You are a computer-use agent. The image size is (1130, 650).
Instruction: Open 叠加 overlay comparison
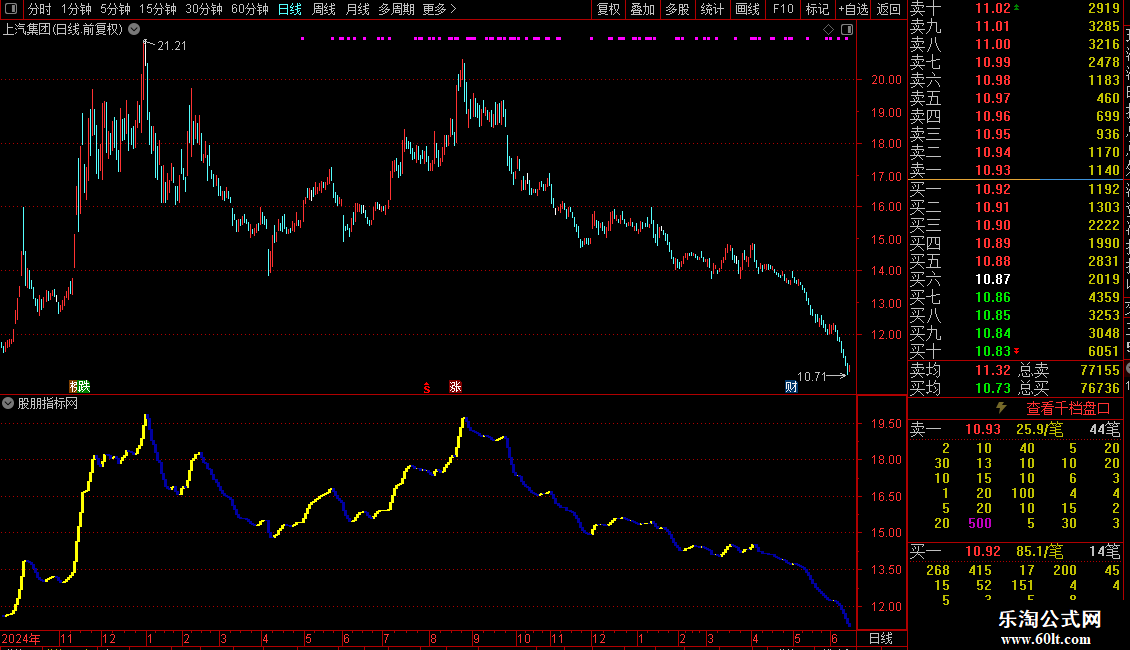pos(642,9)
